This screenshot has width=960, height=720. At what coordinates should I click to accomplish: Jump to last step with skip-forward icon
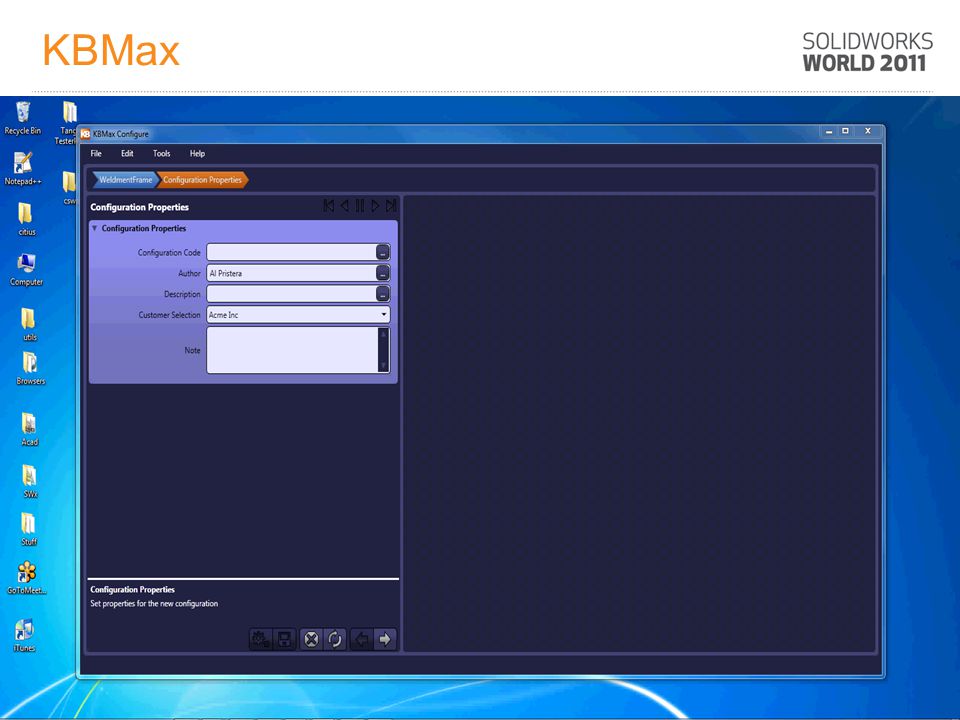pos(391,206)
